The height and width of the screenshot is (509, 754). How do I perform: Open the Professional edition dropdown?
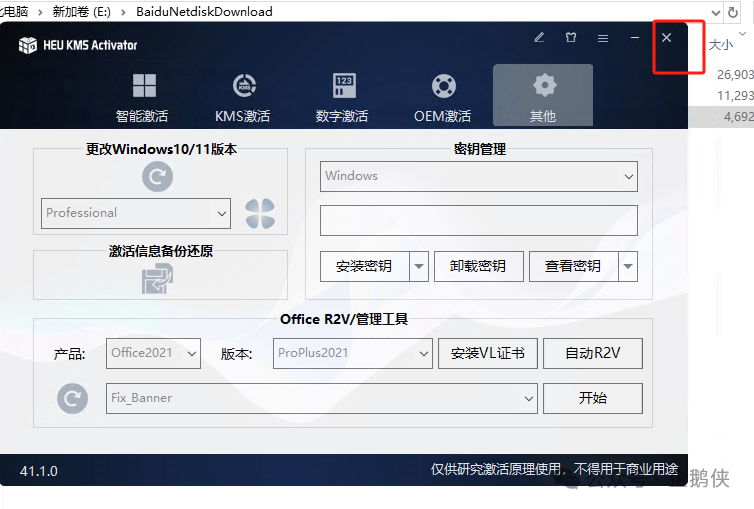[136, 213]
